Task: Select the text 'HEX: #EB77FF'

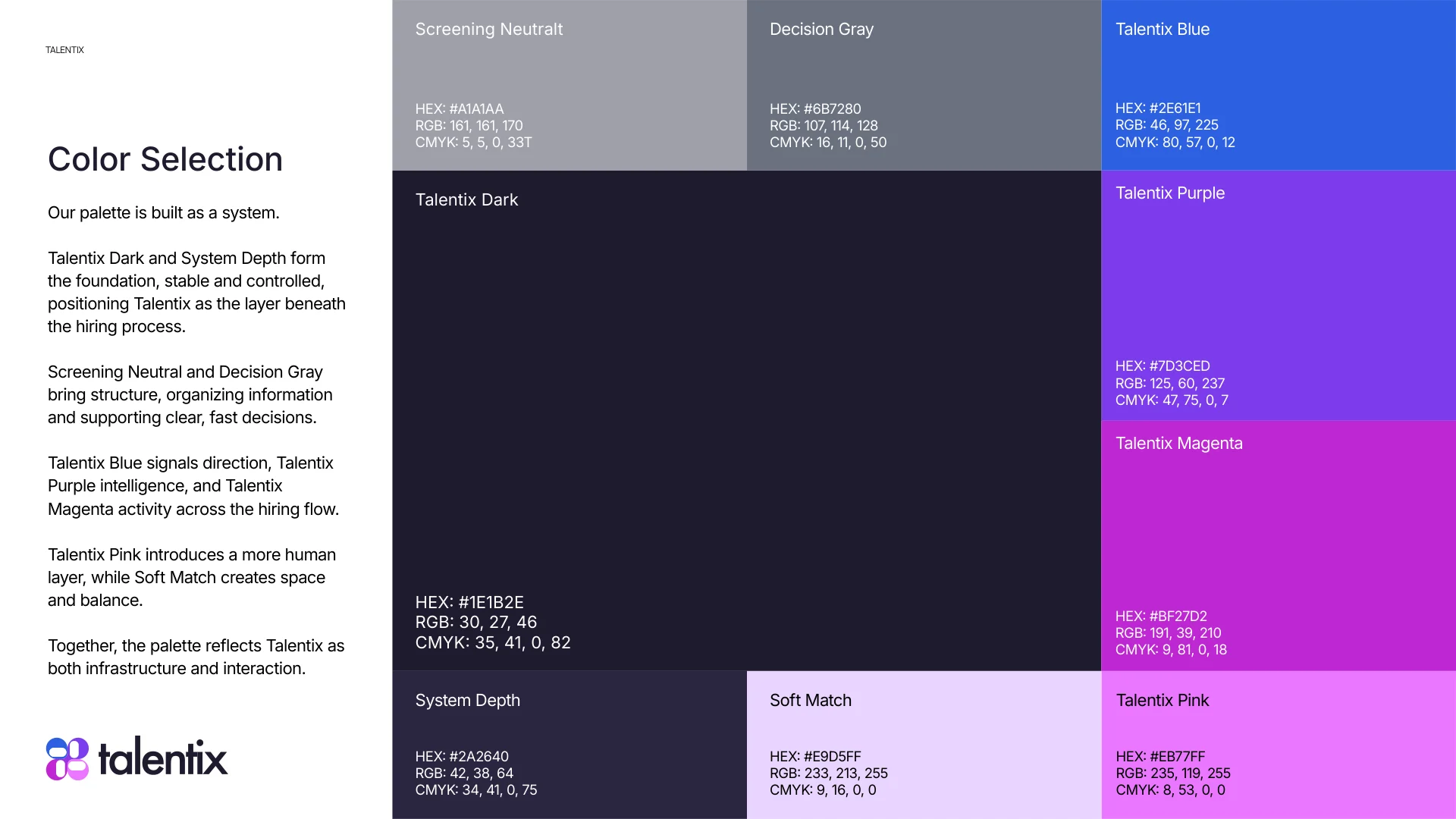Action: point(1160,757)
